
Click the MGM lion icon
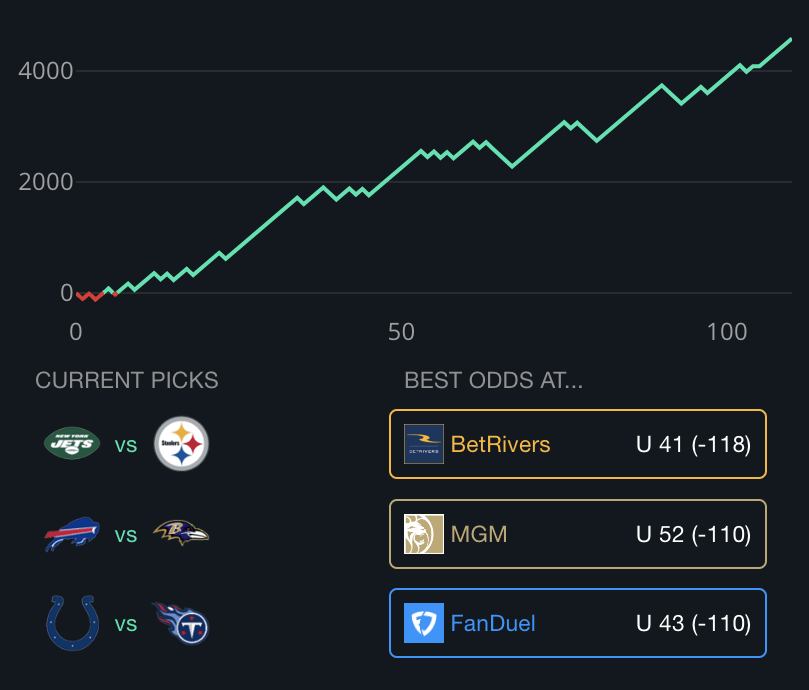click(424, 534)
